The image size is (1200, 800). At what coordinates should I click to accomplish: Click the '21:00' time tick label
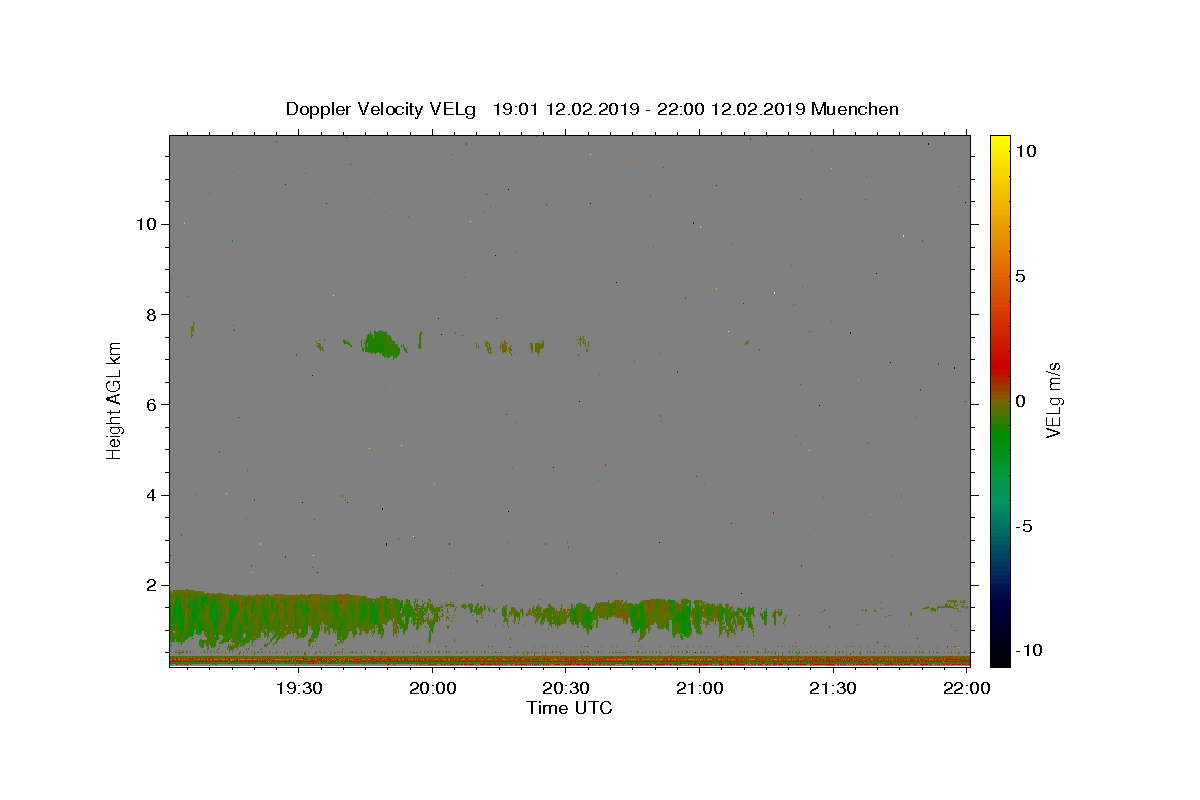700,688
